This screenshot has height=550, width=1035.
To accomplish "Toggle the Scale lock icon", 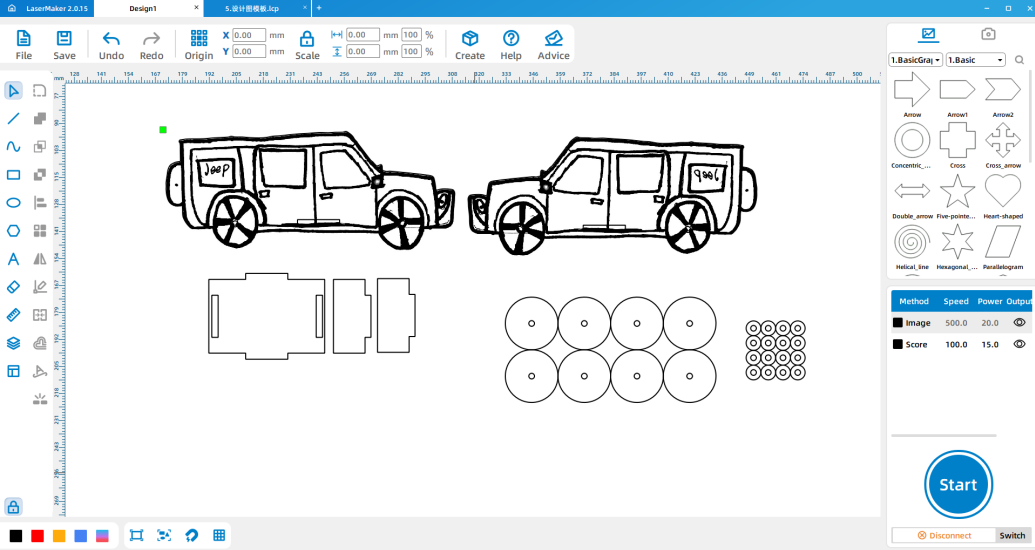I will coord(307,39).
